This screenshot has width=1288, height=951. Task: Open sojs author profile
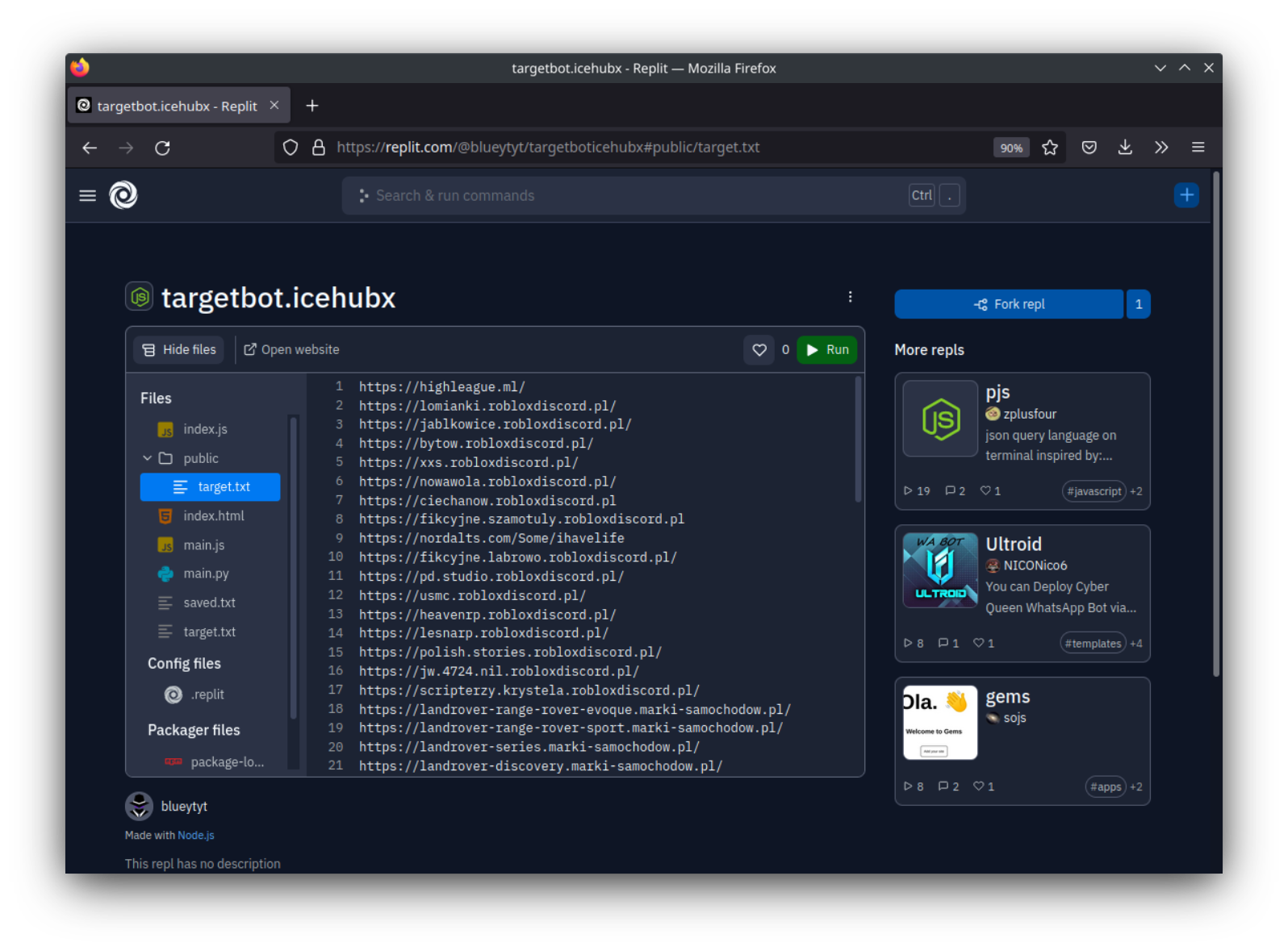[x=1014, y=718]
